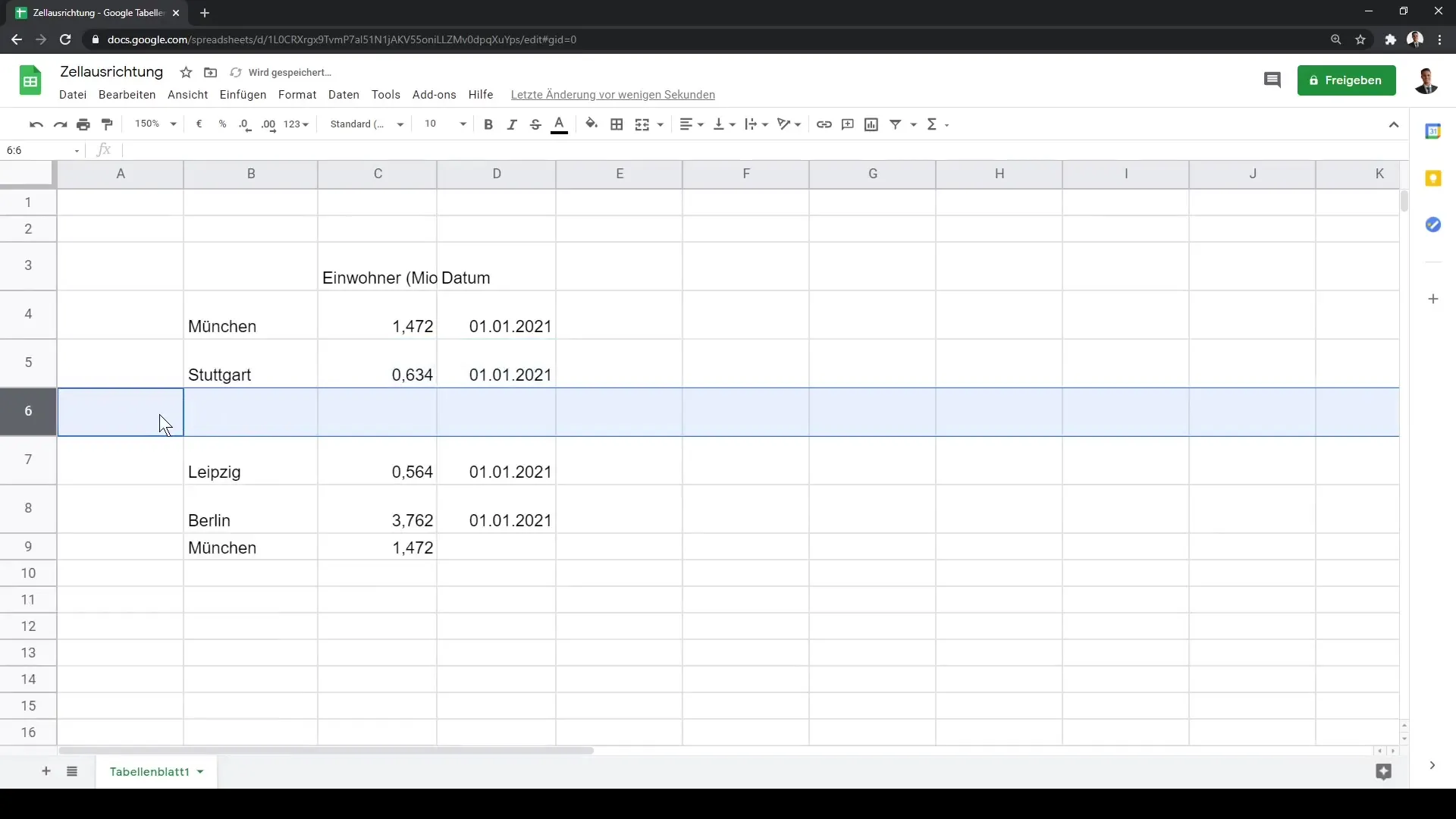Click the green Freigeben button
This screenshot has height=819, width=1456.
pyautogui.click(x=1346, y=80)
